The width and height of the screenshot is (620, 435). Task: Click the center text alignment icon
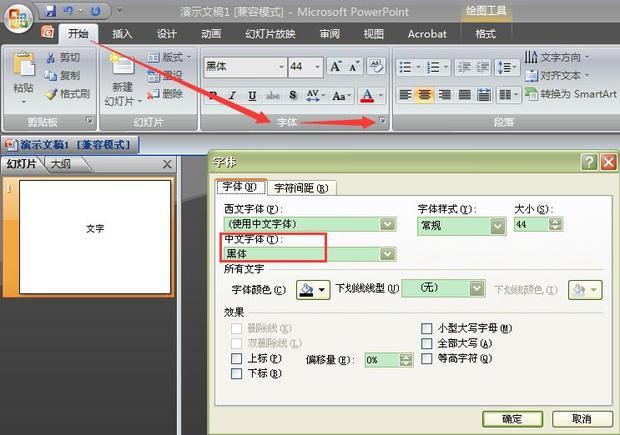pos(425,96)
